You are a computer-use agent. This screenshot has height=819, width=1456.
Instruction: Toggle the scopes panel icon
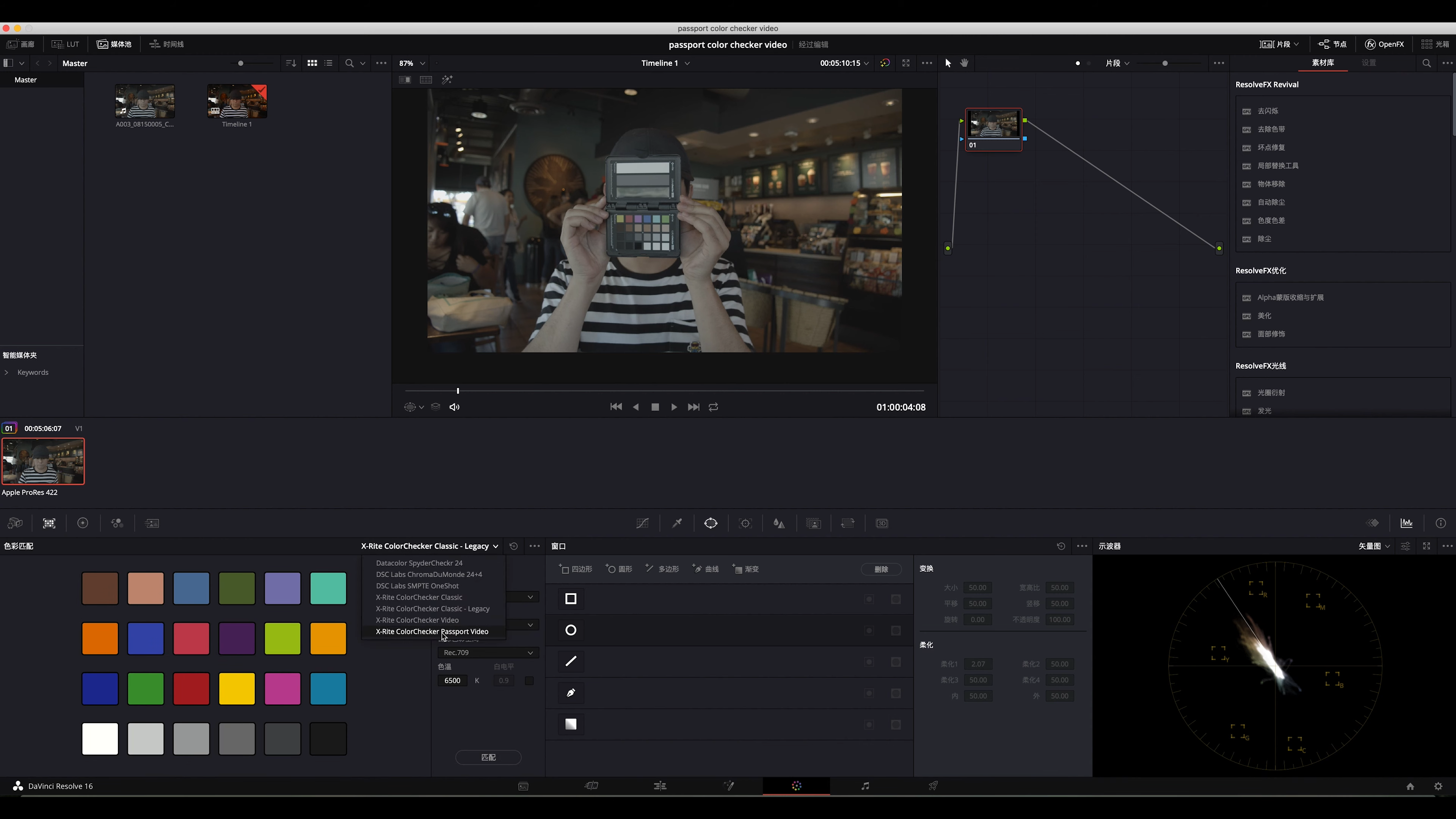click(x=1406, y=523)
